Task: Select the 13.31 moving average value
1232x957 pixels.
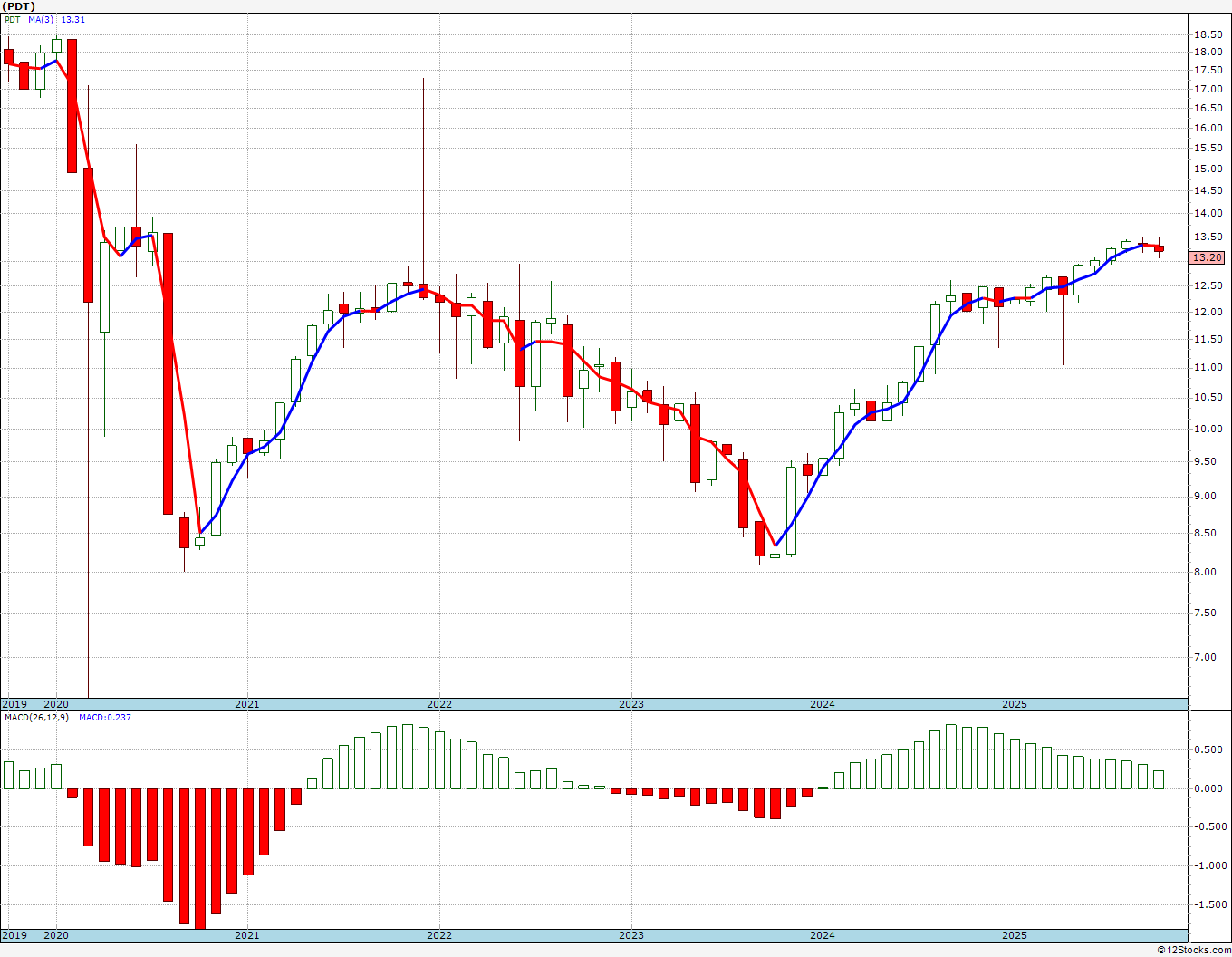Action: click(x=74, y=19)
